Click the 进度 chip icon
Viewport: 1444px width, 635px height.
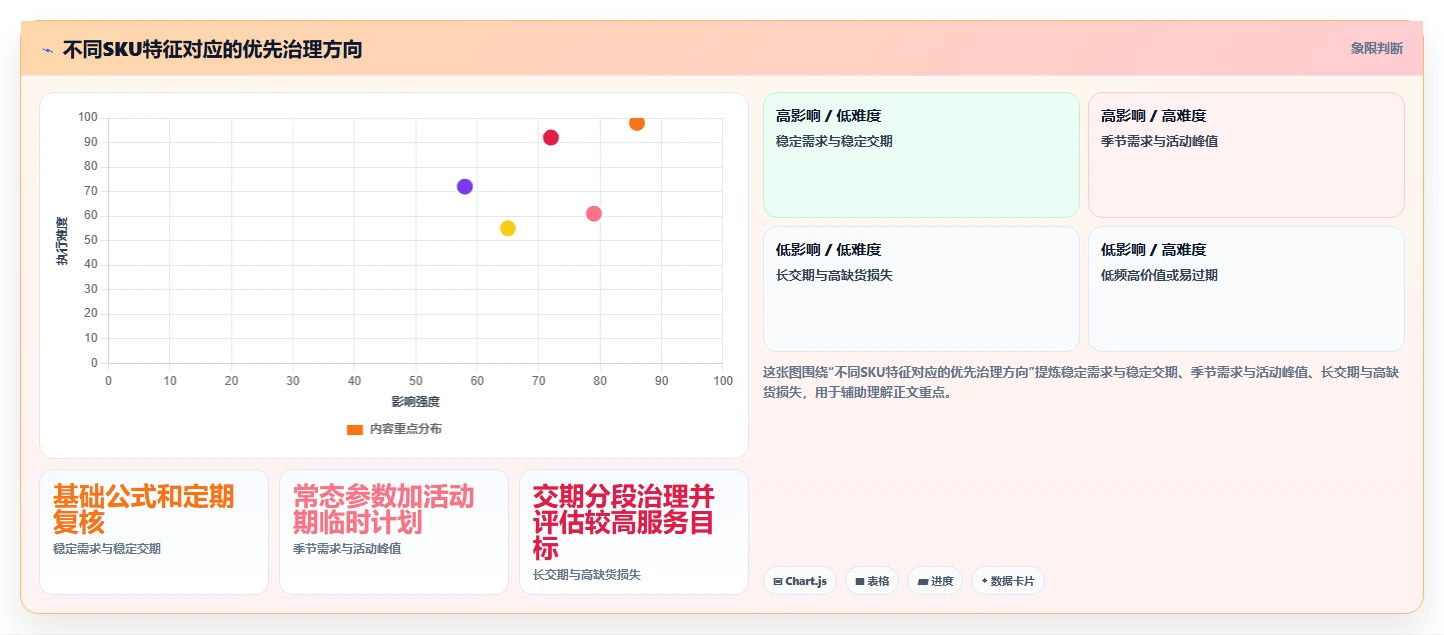pos(923,581)
